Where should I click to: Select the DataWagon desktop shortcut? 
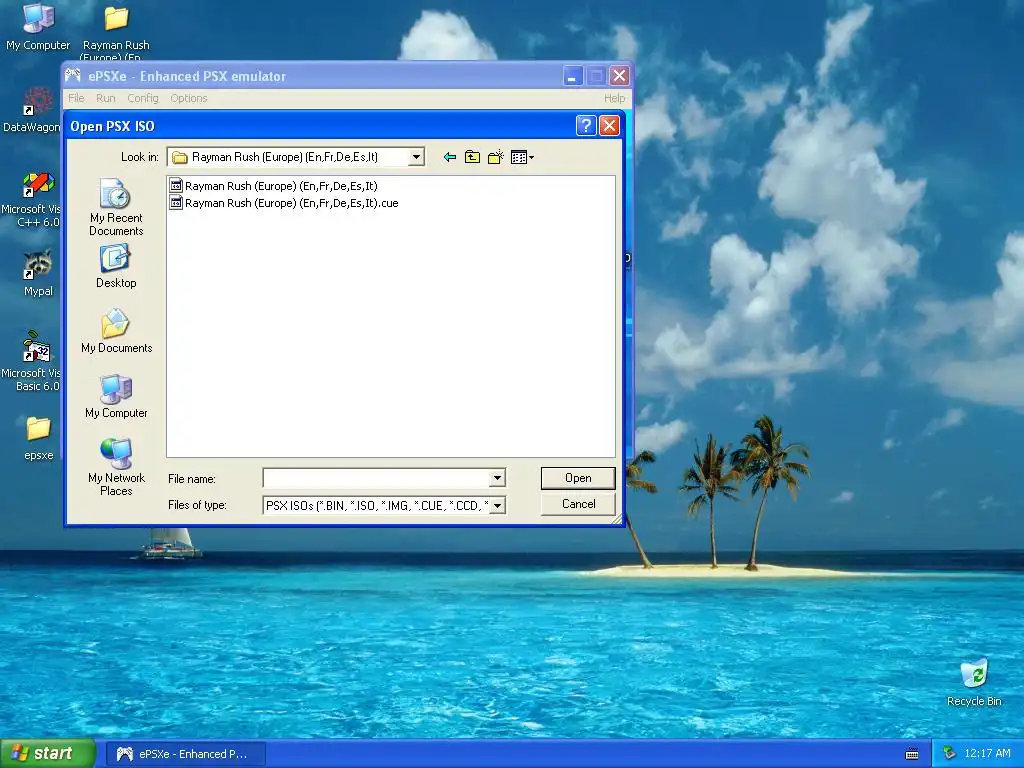31,110
